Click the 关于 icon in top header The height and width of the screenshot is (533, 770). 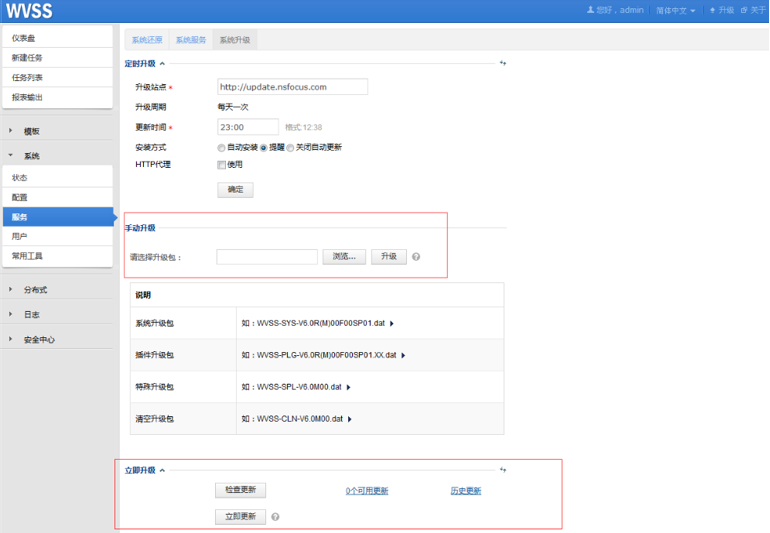coord(744,10)
